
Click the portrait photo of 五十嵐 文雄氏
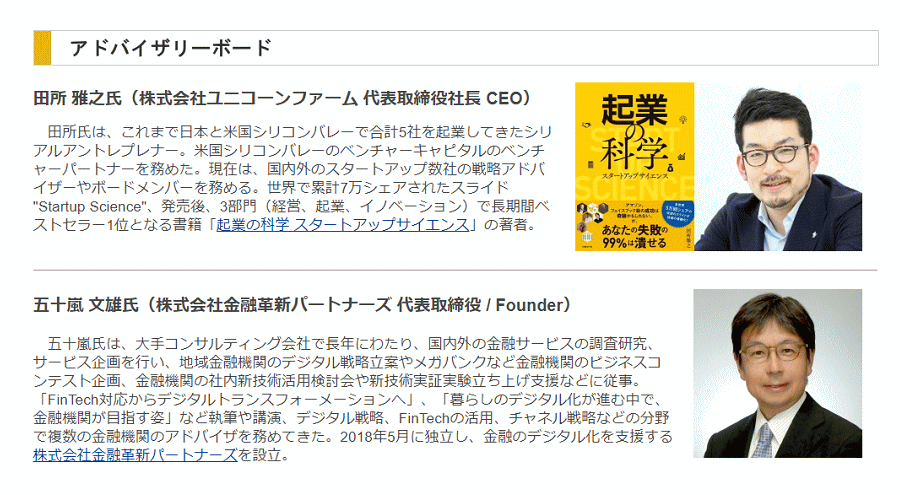777,374
